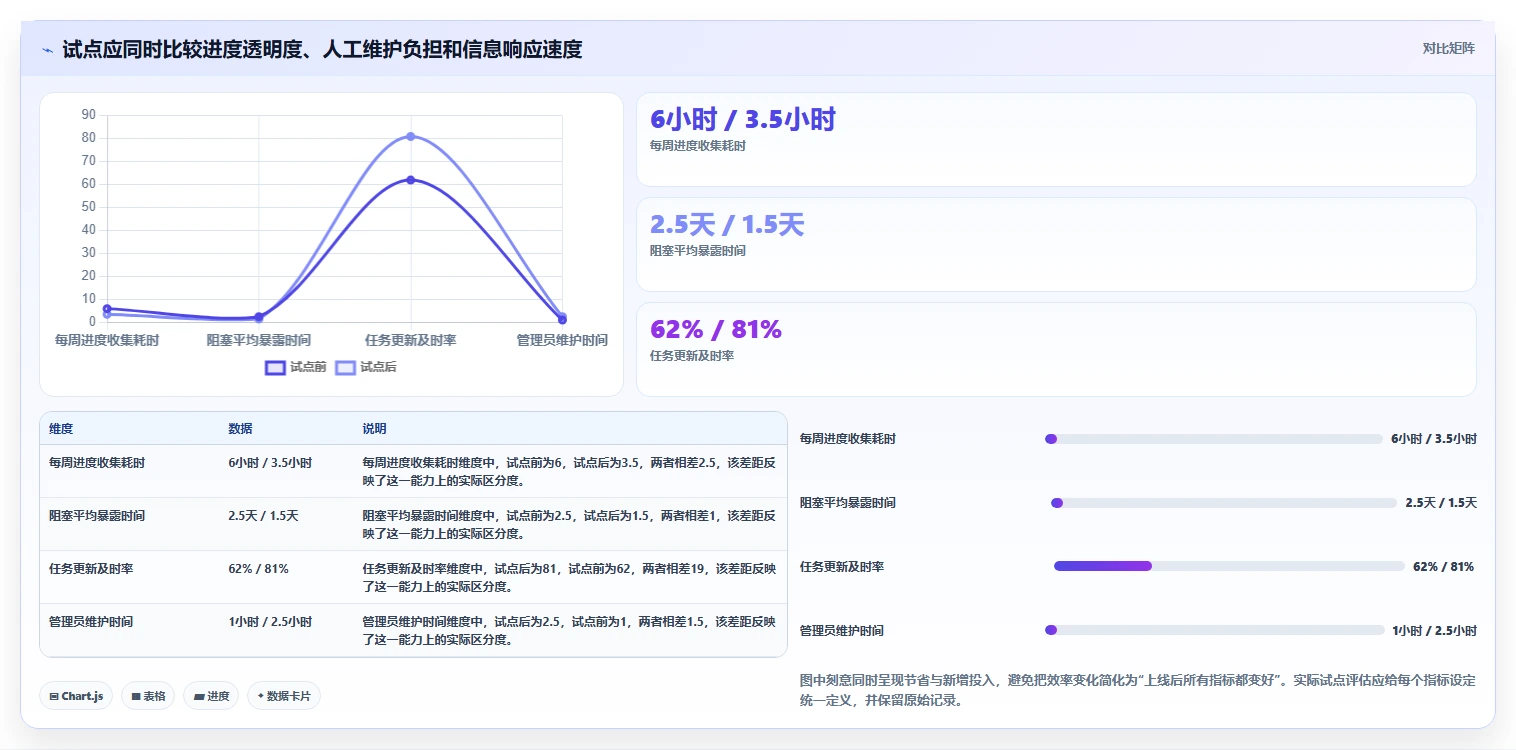Screen dimensions: 1516x750
Task: Click the 试点后 legend color box
Action: click(x=345, y=367)
